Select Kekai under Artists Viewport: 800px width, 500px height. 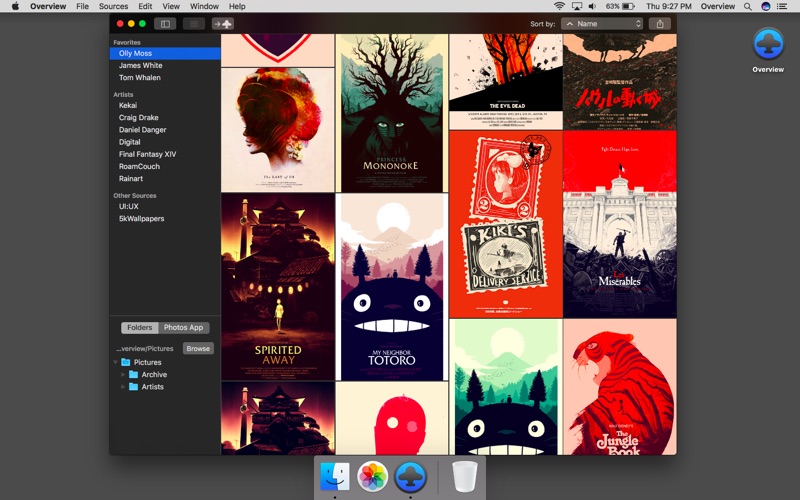[x=165, y=105]
